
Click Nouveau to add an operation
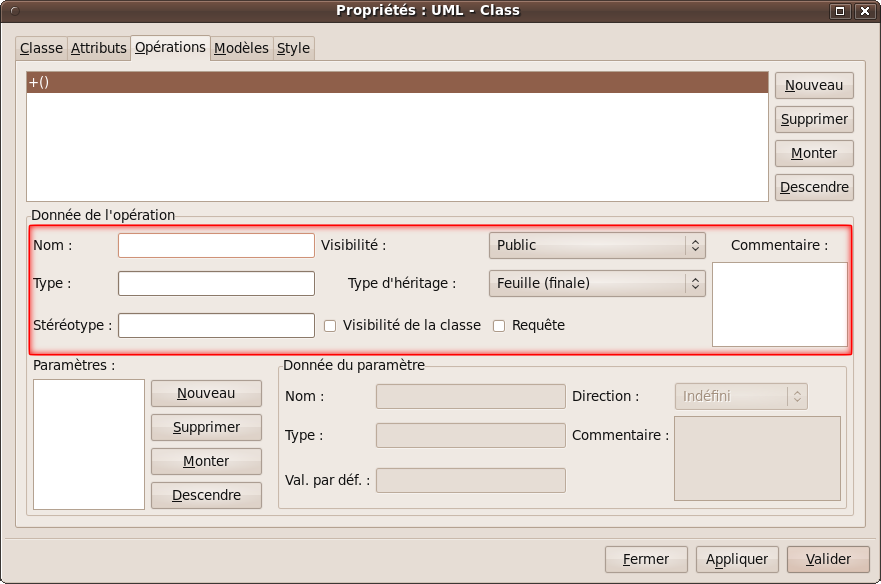[814, 85]
